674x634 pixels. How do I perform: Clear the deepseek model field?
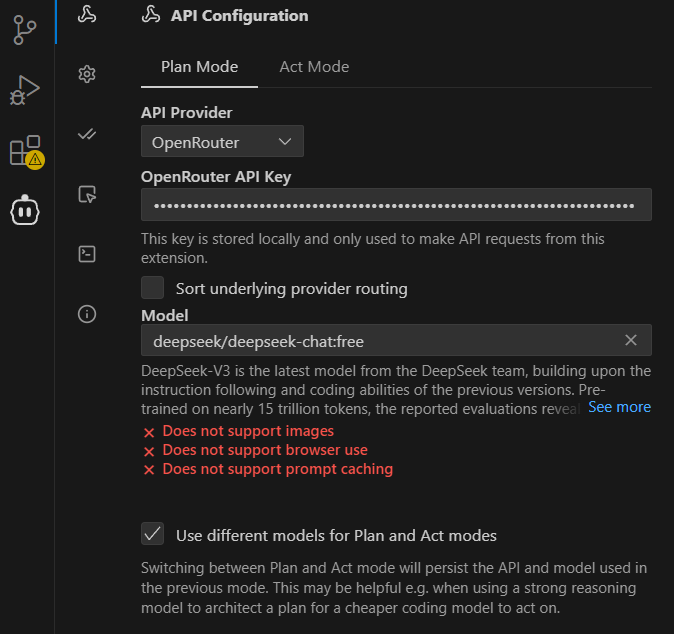(x=631, y=340)
